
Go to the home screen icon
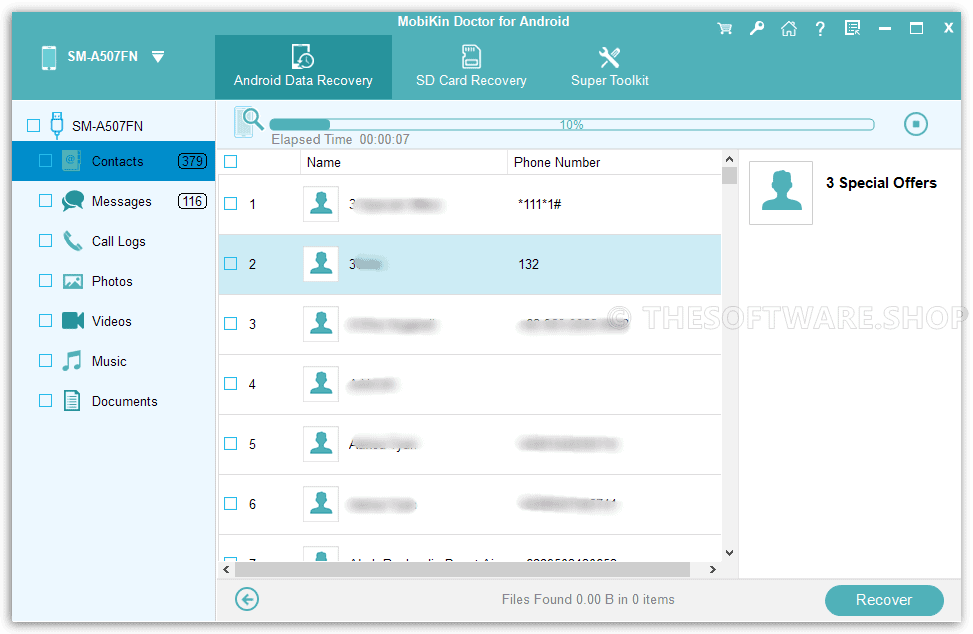(x=789, y=29)
